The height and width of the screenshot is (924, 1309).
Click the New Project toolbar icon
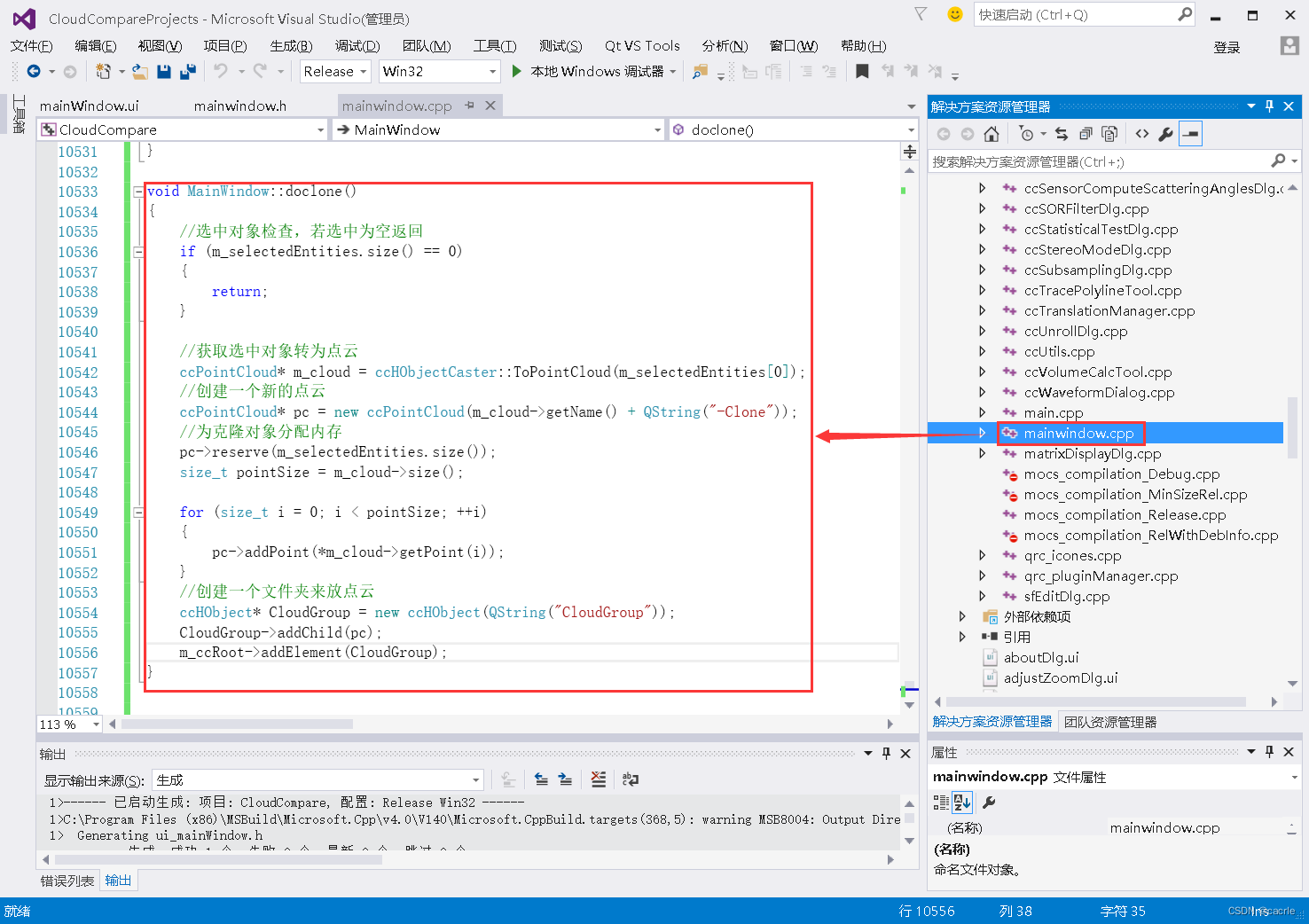coord(103,71)
